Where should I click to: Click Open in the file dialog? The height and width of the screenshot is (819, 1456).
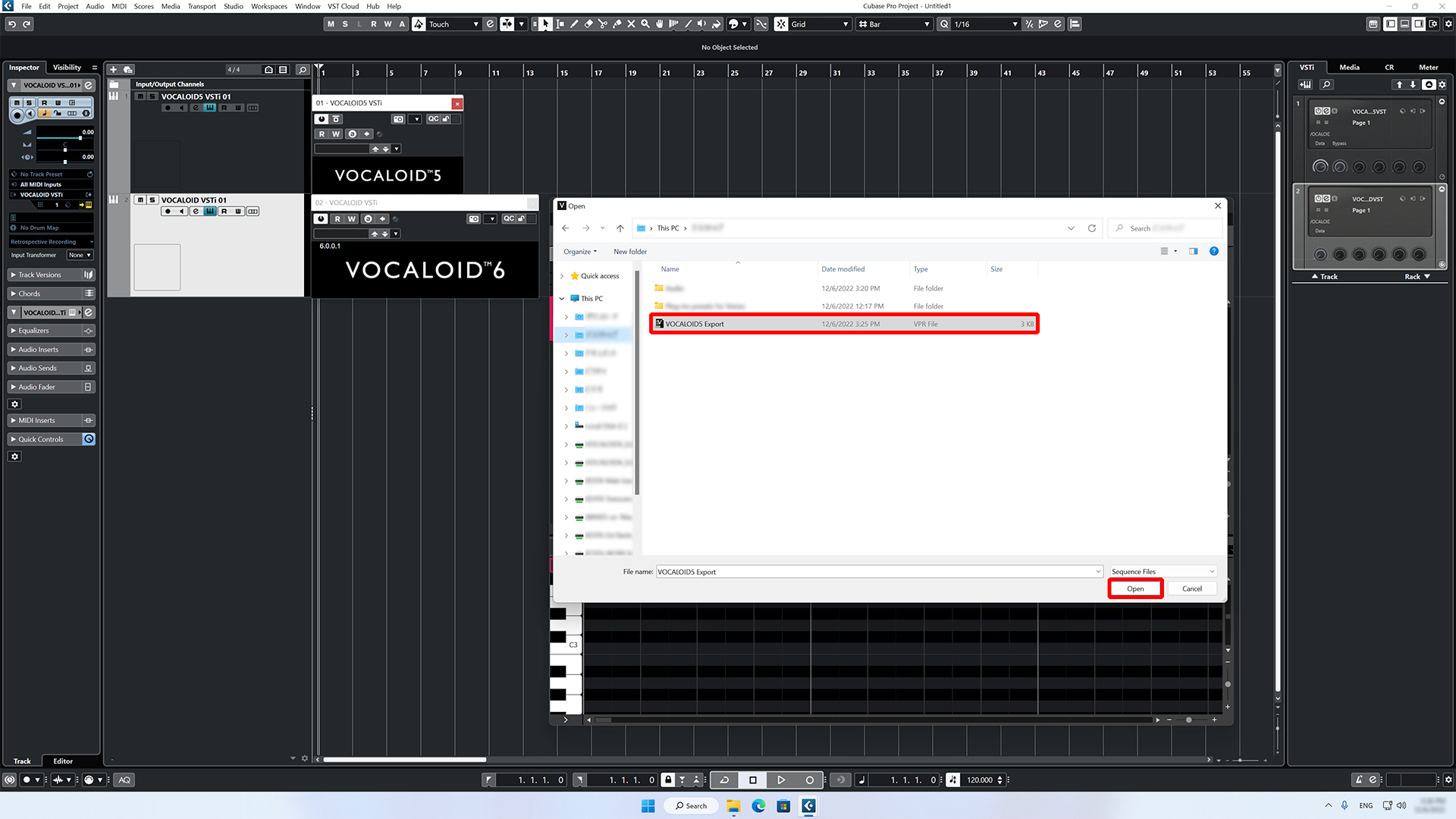pos(1135,588)
